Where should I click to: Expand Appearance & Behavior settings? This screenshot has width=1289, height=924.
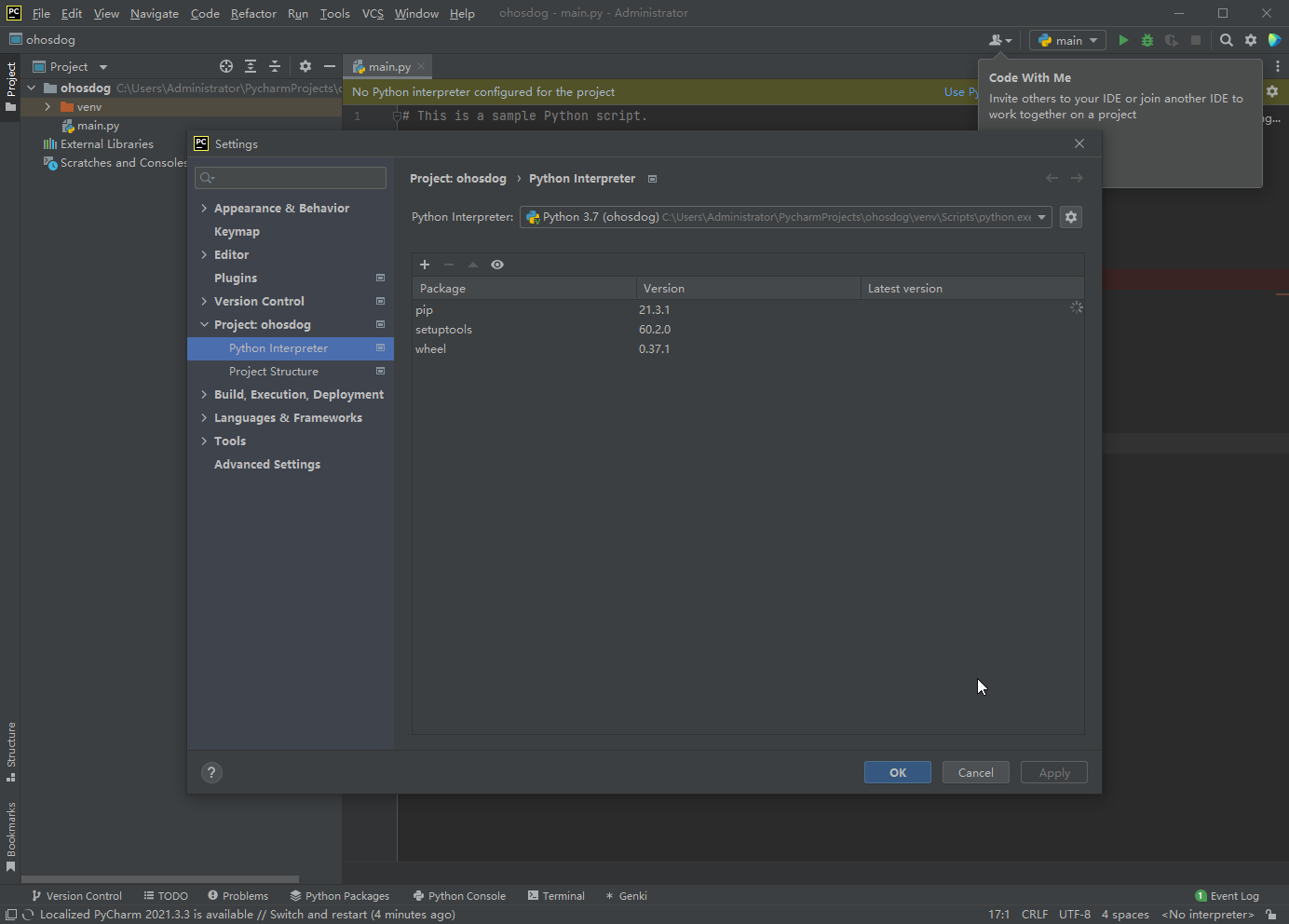tap(204, 209)
